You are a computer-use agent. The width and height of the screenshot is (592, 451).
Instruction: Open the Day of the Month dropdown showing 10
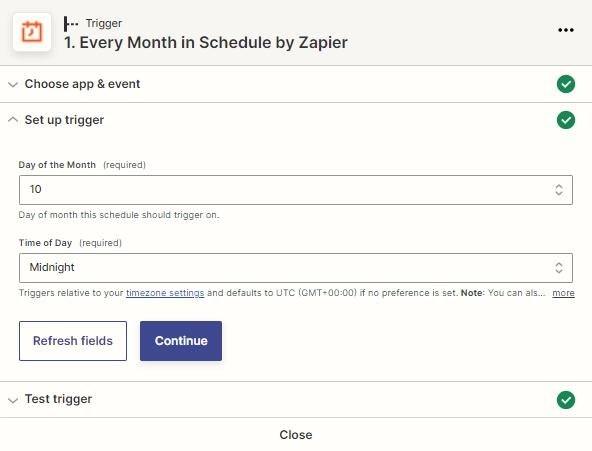(296, 190)
